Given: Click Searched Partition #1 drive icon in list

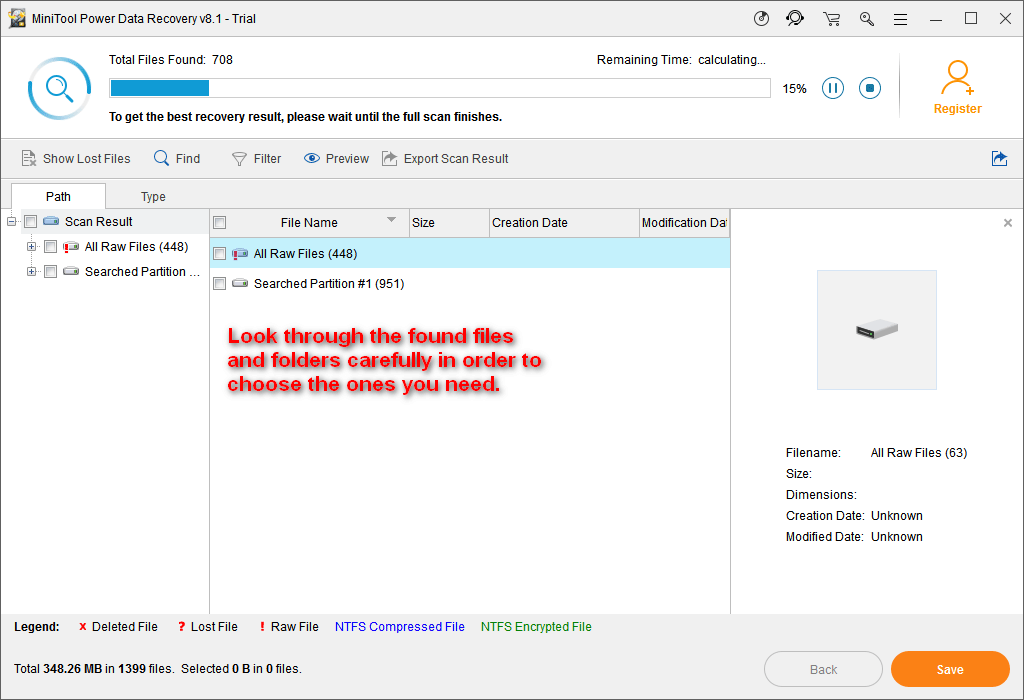Looking at the screenshot, I should [x=240, y=283].
